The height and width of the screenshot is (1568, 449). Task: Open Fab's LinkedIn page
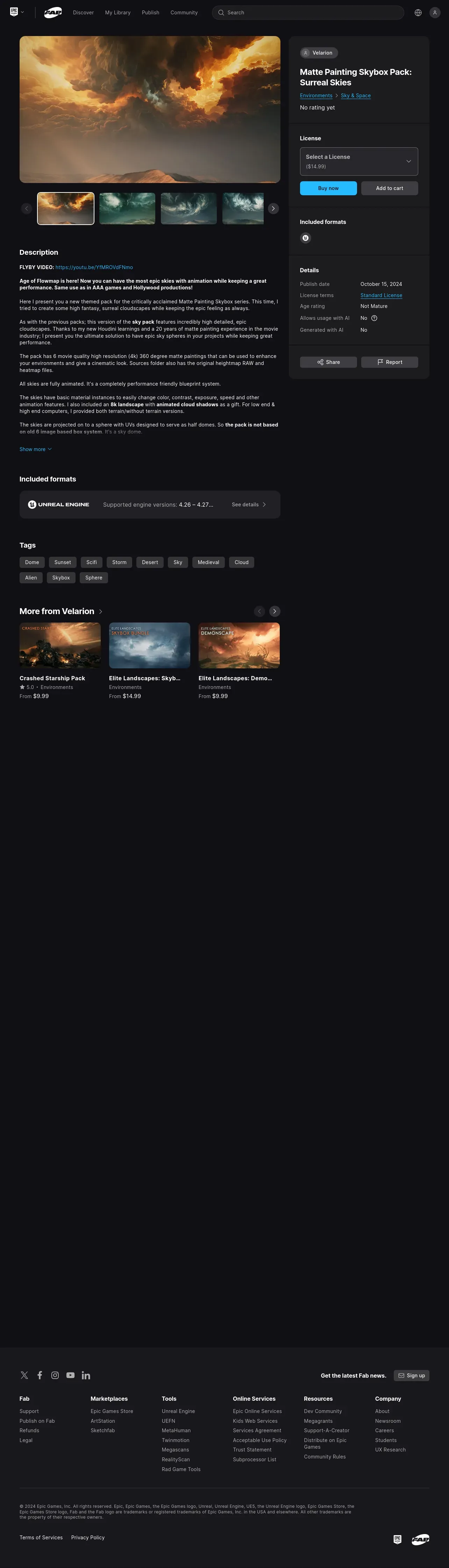click(x=86, y=1375)
